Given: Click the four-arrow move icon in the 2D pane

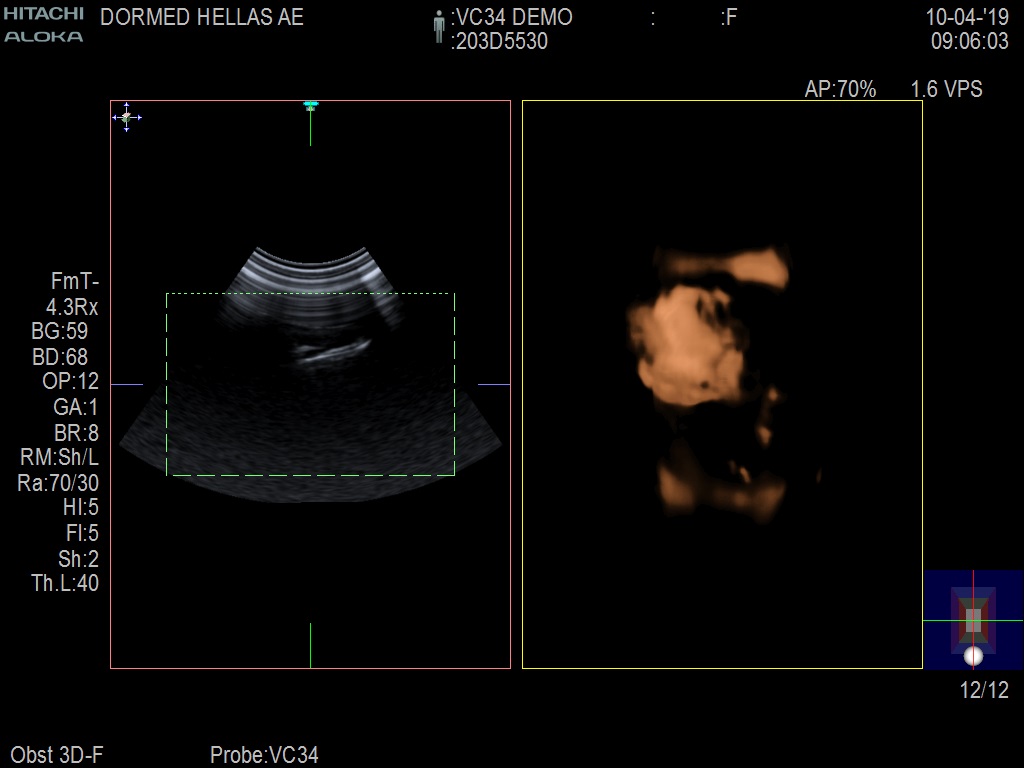Looking at the screenshot, I should pos(126,117).
